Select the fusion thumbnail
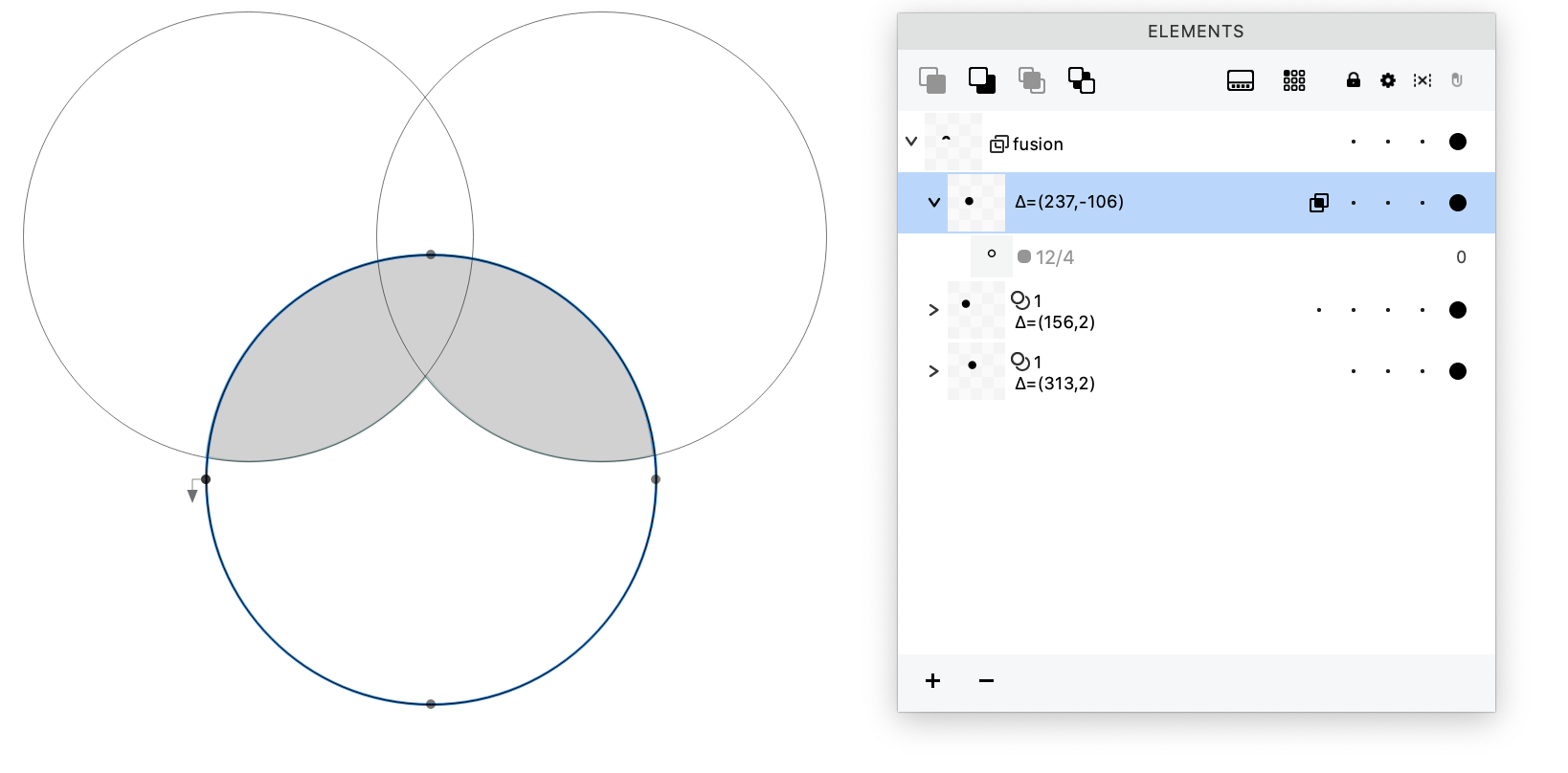Viewport: 1568px width, 773px height. [953, 142]
